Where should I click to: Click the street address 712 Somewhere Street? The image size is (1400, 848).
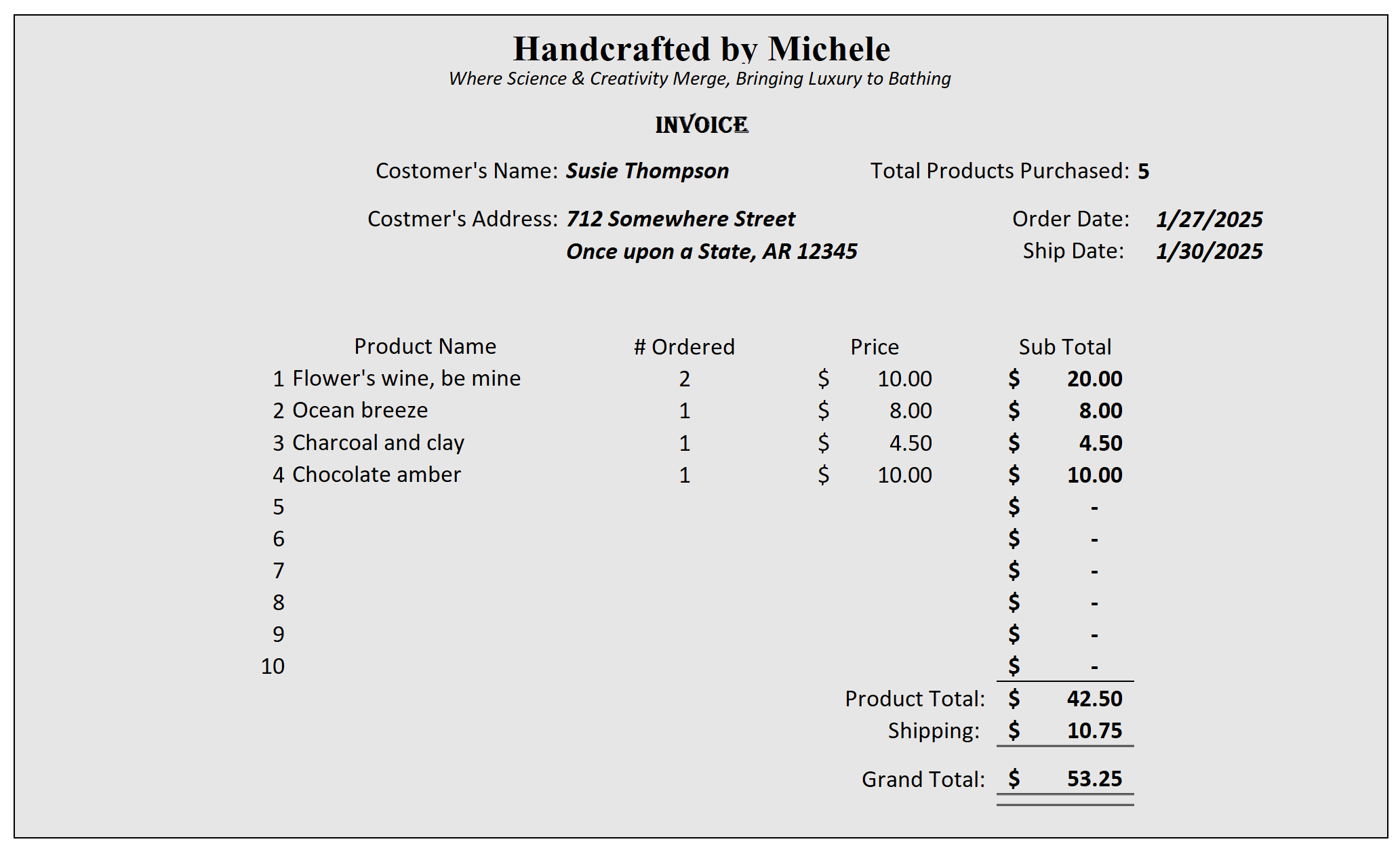pos(680,219)
